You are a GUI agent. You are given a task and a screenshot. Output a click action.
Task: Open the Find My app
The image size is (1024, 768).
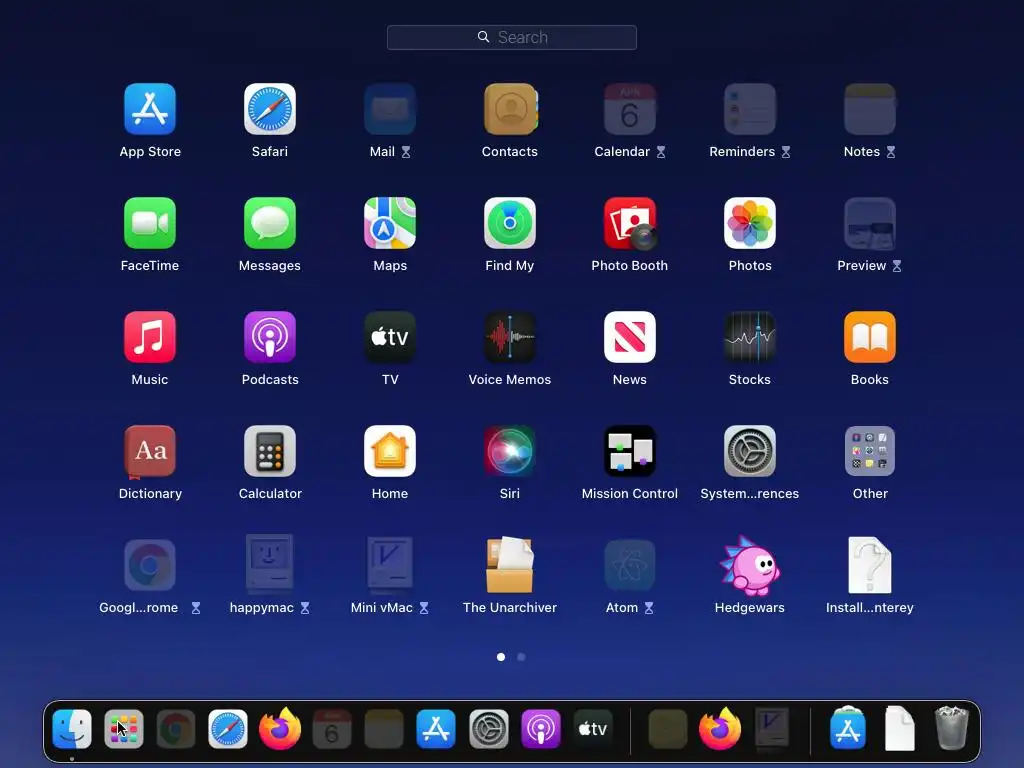[510, 223]
